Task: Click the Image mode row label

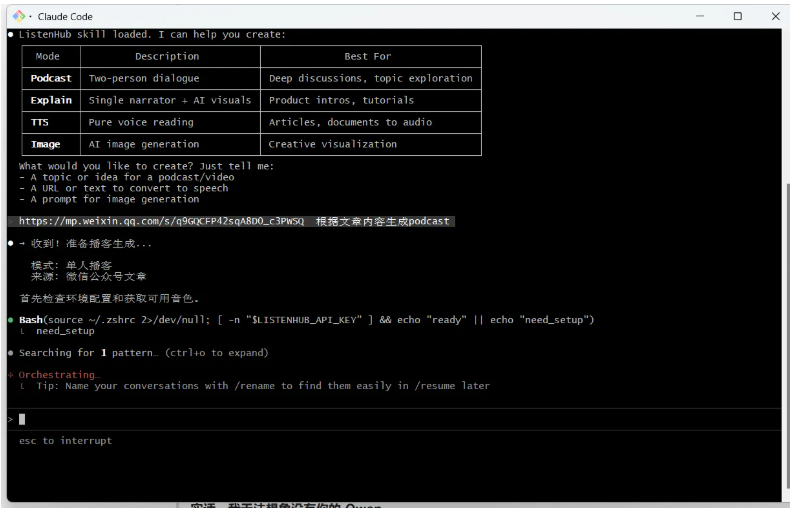Action: (x=46, y=144)
